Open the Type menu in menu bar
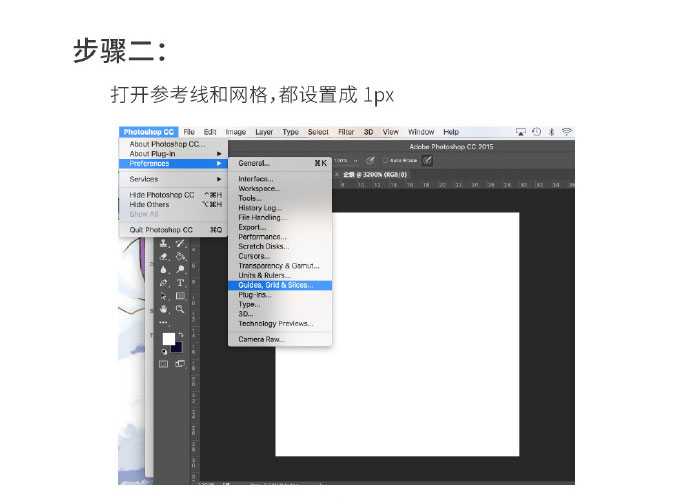 coord(290,132)
